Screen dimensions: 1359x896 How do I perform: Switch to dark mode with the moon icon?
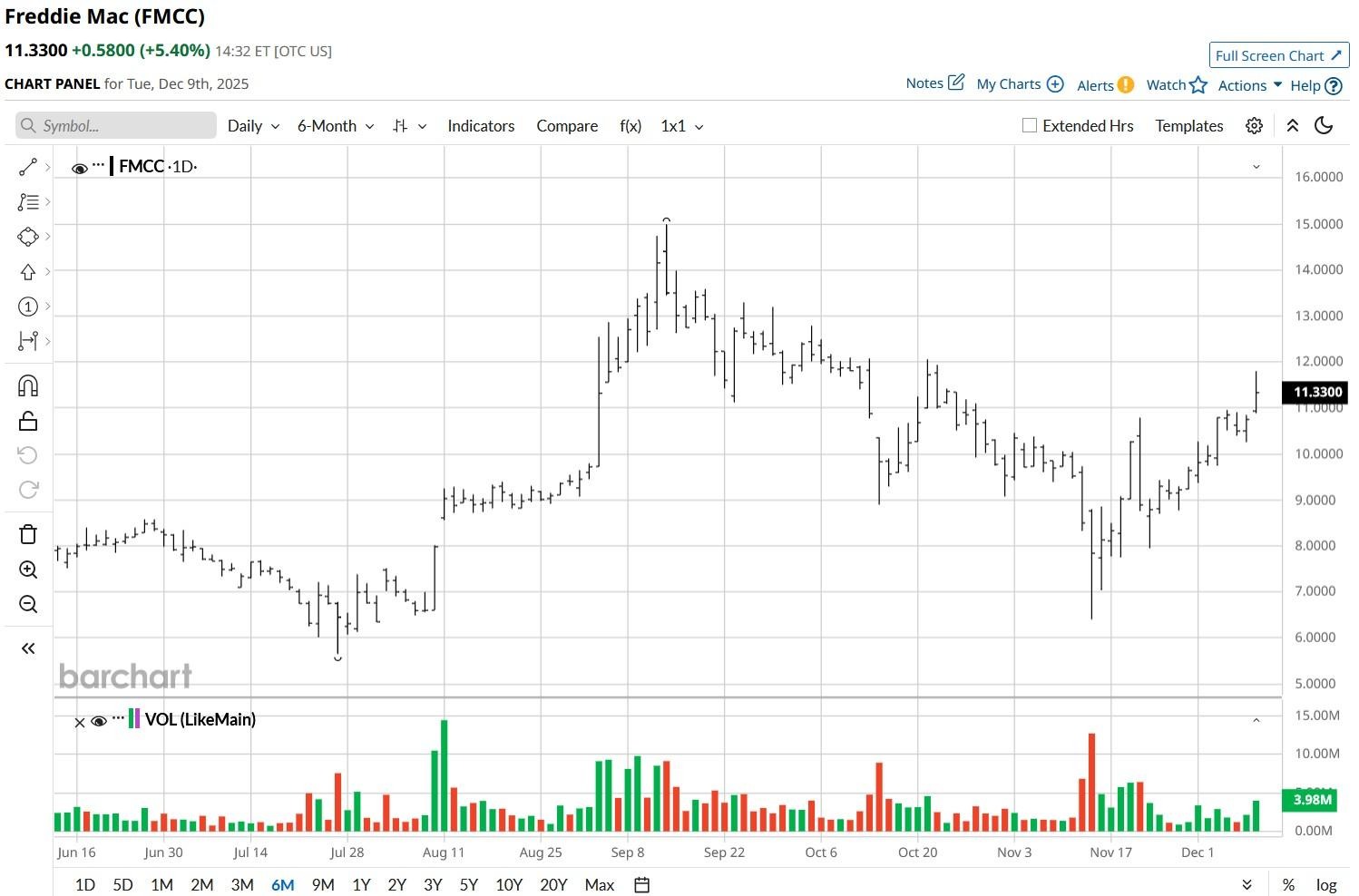[1323, 125]
